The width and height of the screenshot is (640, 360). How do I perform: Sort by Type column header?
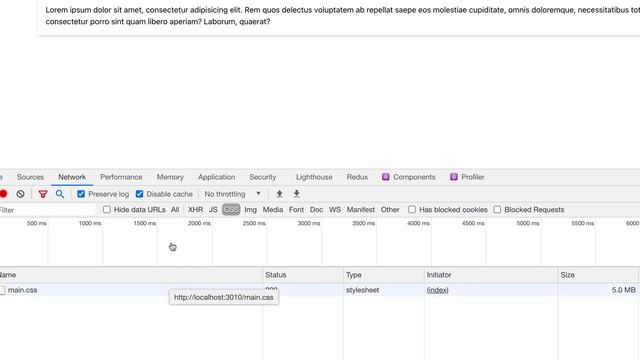coord(384,275)
